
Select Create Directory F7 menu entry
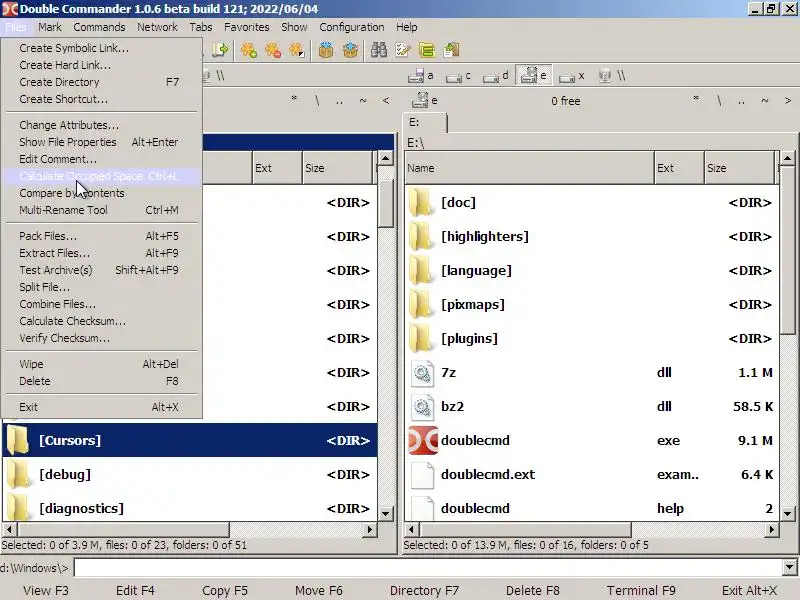[x=100, y=82]
